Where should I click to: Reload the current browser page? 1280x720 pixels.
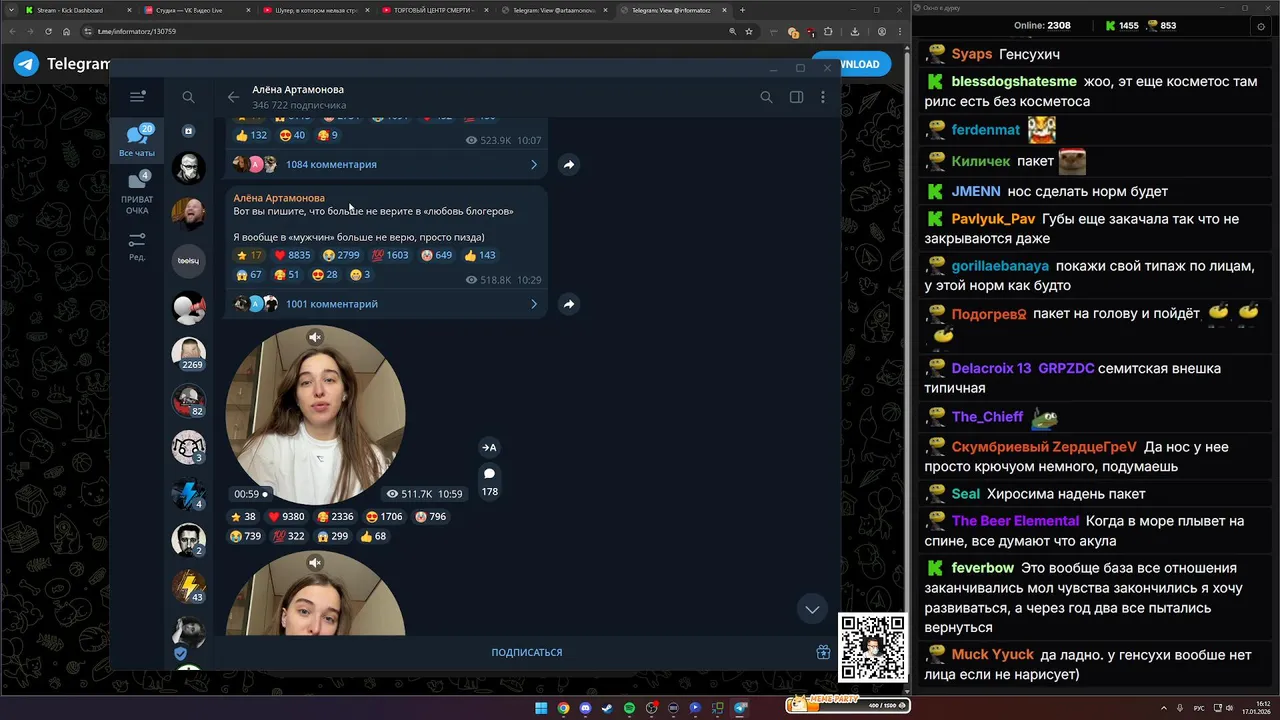click(x=48, y=31)
